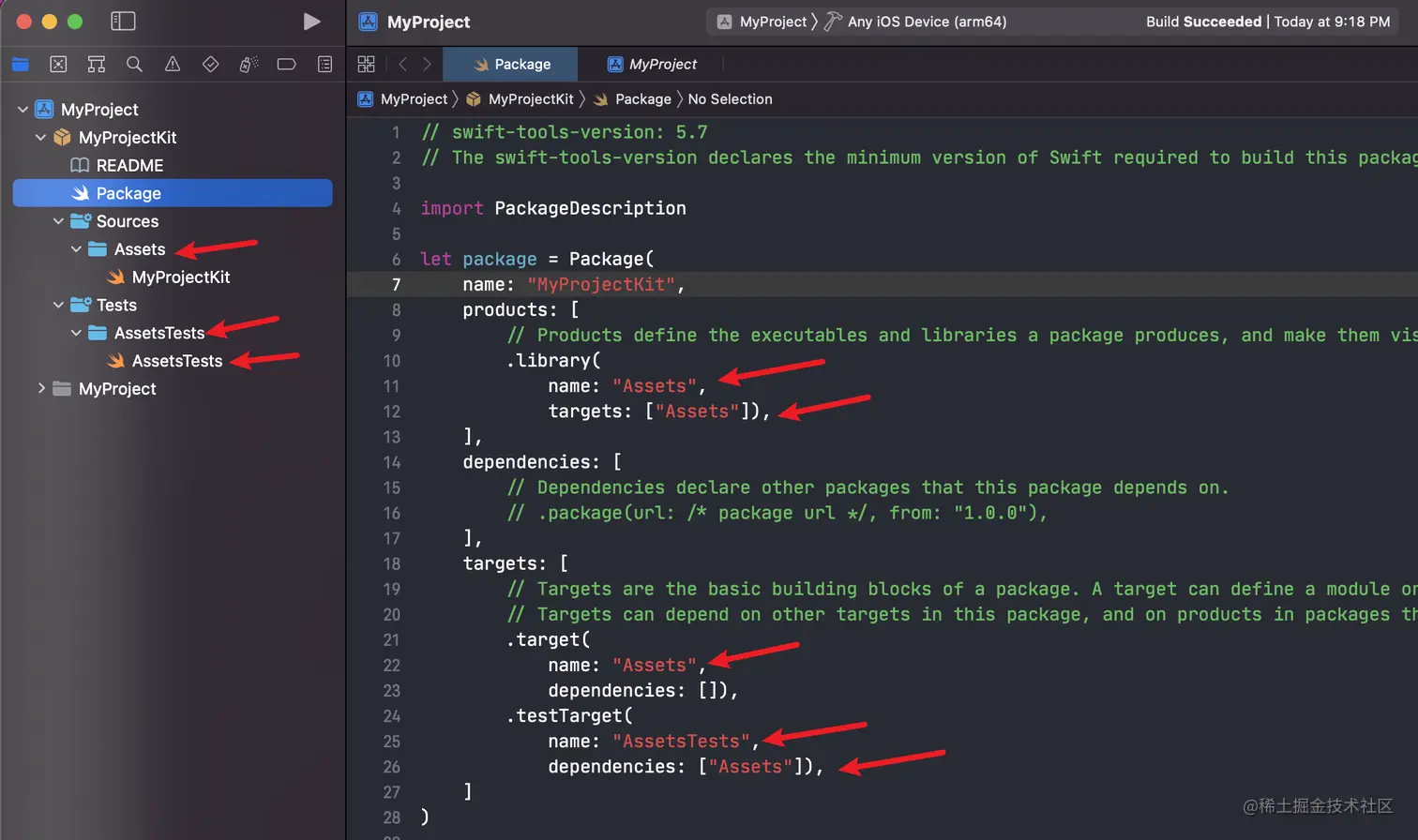
Task: Open the Project navigator folder icon
Action: pos(21,64)
